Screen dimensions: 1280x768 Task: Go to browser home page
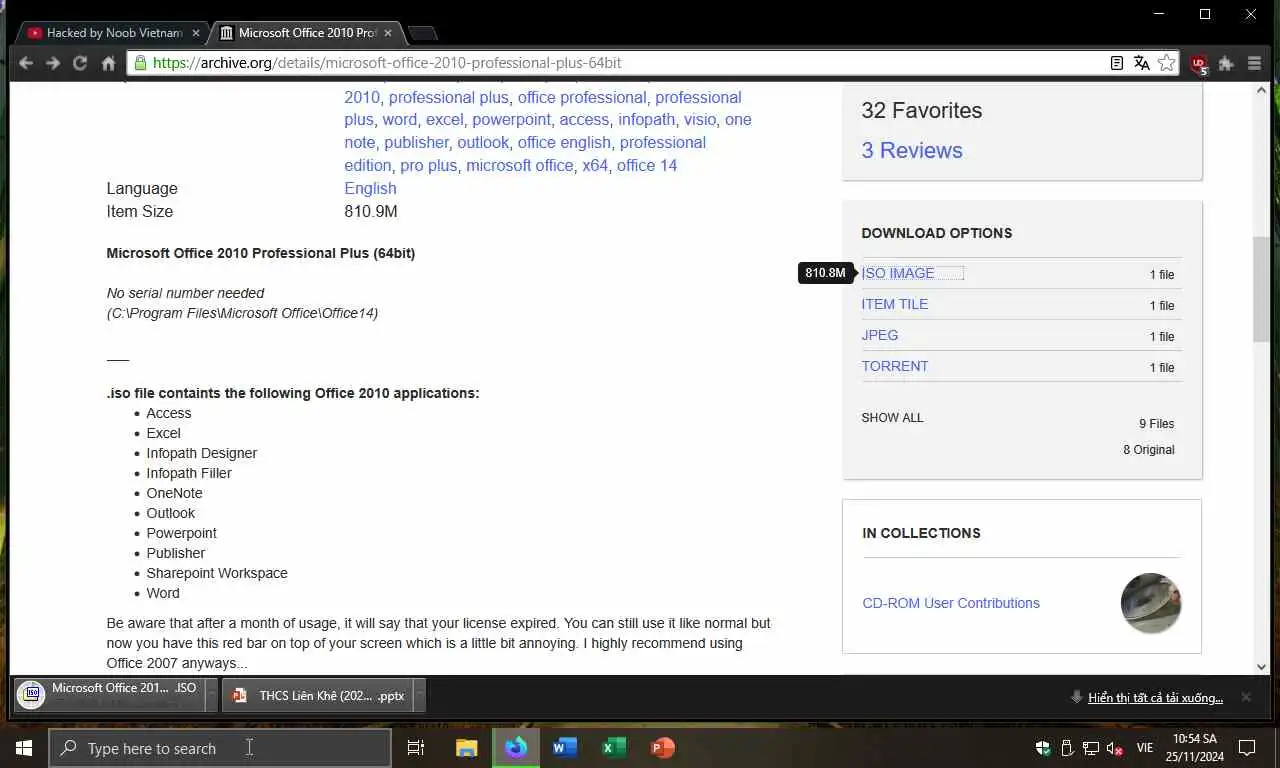[108, 63]
